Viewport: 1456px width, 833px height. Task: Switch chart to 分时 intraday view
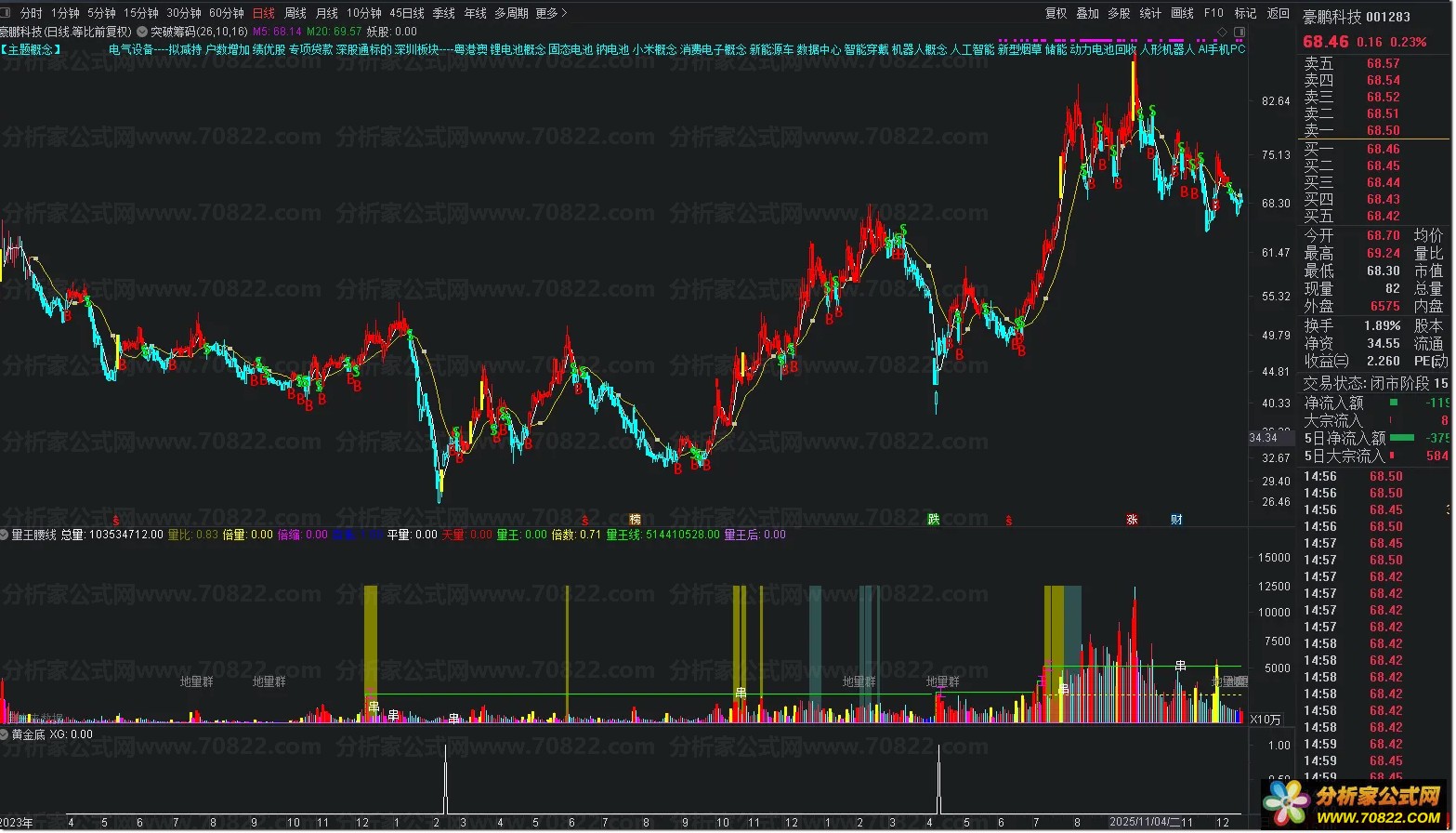(x=31, y=13)
